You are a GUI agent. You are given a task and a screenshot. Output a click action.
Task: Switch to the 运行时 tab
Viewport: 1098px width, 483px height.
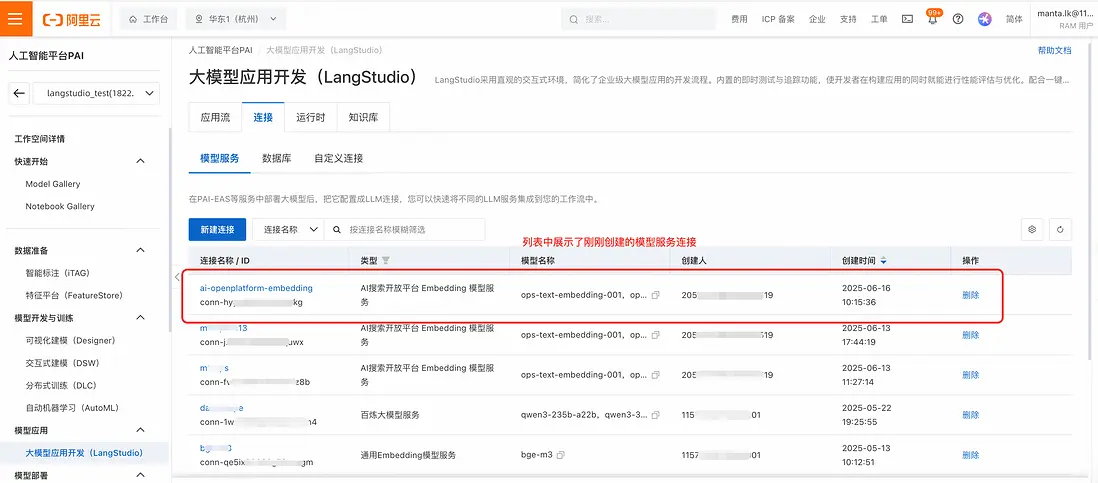[310, 118]
